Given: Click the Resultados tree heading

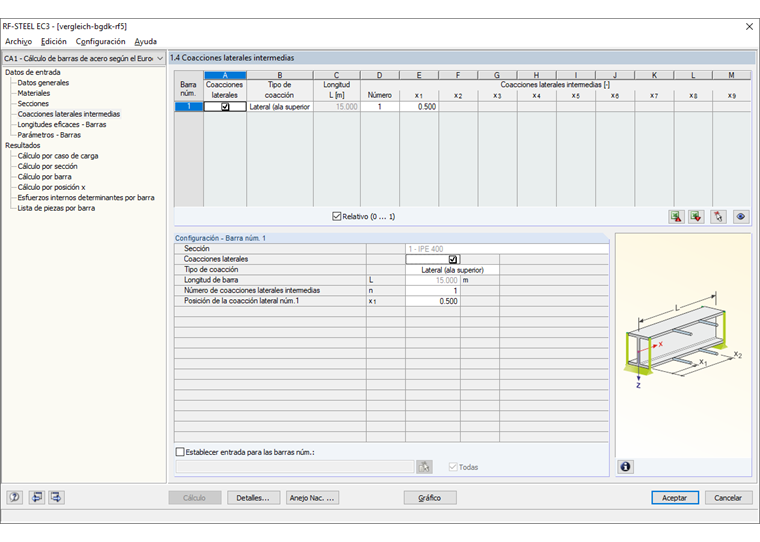Looking at the screenshot, I should point(23,145).
